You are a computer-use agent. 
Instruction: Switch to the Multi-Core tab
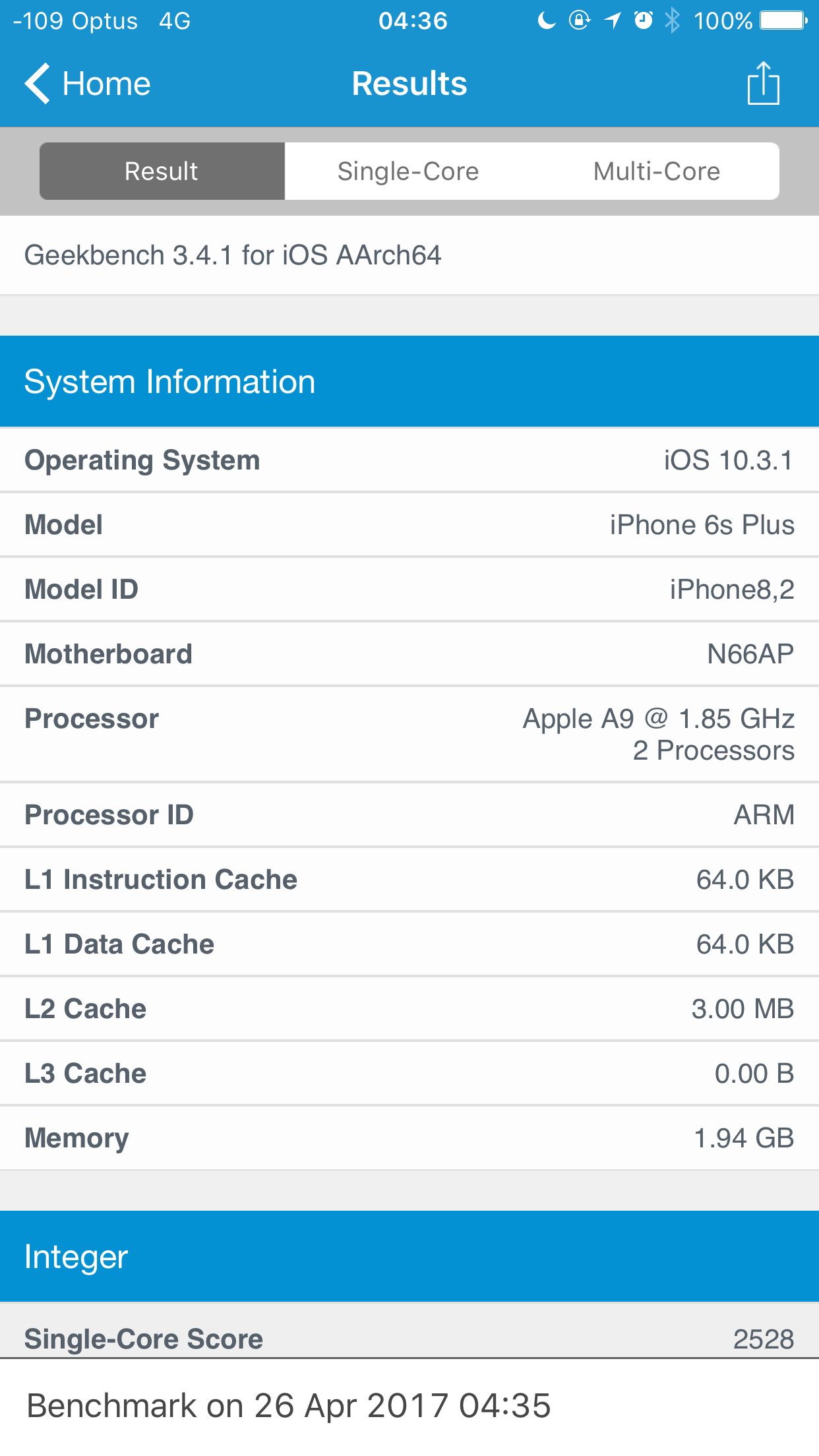(656, 171)
